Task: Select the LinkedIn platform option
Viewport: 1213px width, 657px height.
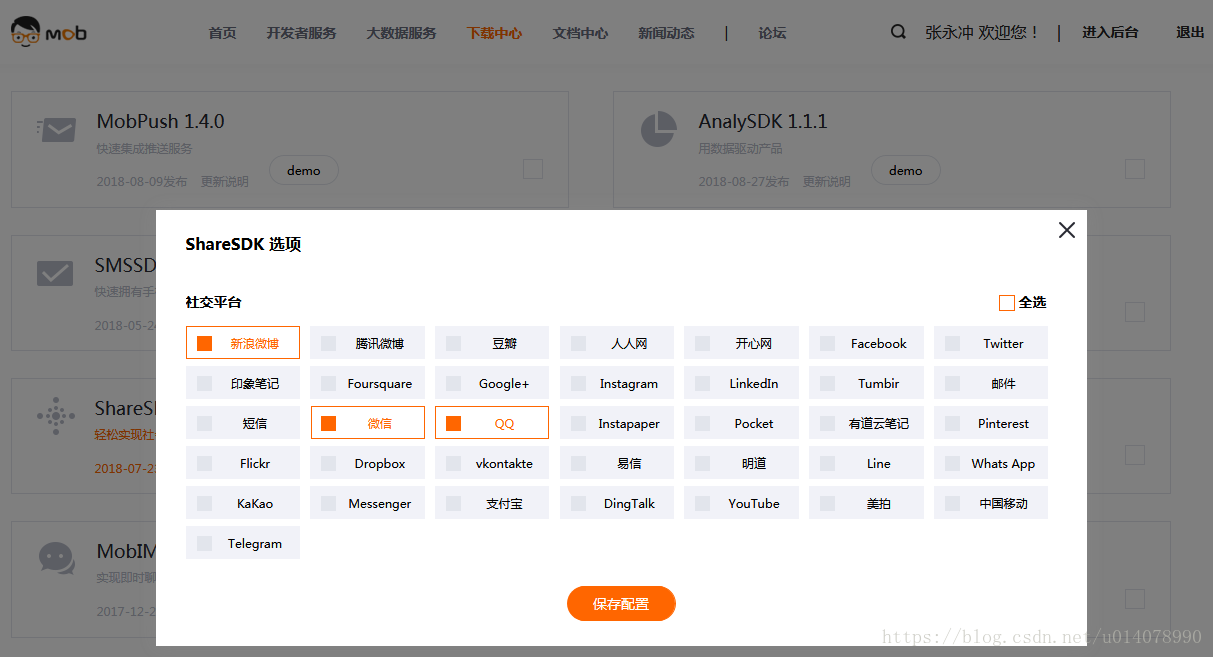Action: [741, 383]
